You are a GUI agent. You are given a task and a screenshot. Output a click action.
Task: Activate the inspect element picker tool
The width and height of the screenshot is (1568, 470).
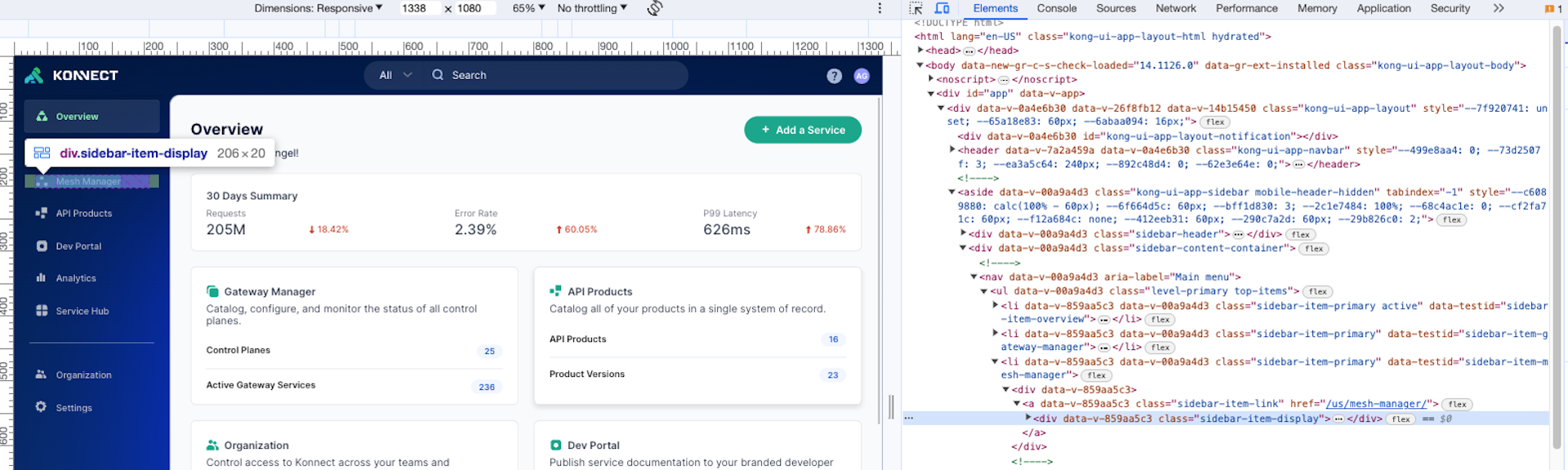pos(915,8)
